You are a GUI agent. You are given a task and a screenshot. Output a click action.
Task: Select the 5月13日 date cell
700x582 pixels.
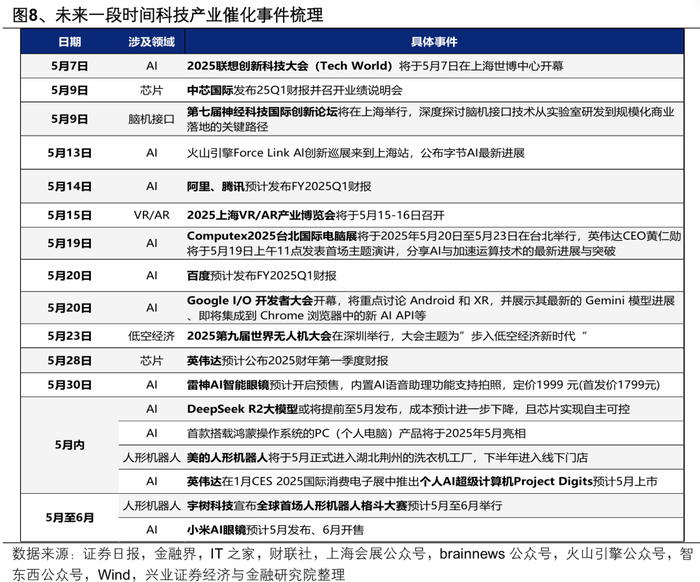(x=70, y=153)
